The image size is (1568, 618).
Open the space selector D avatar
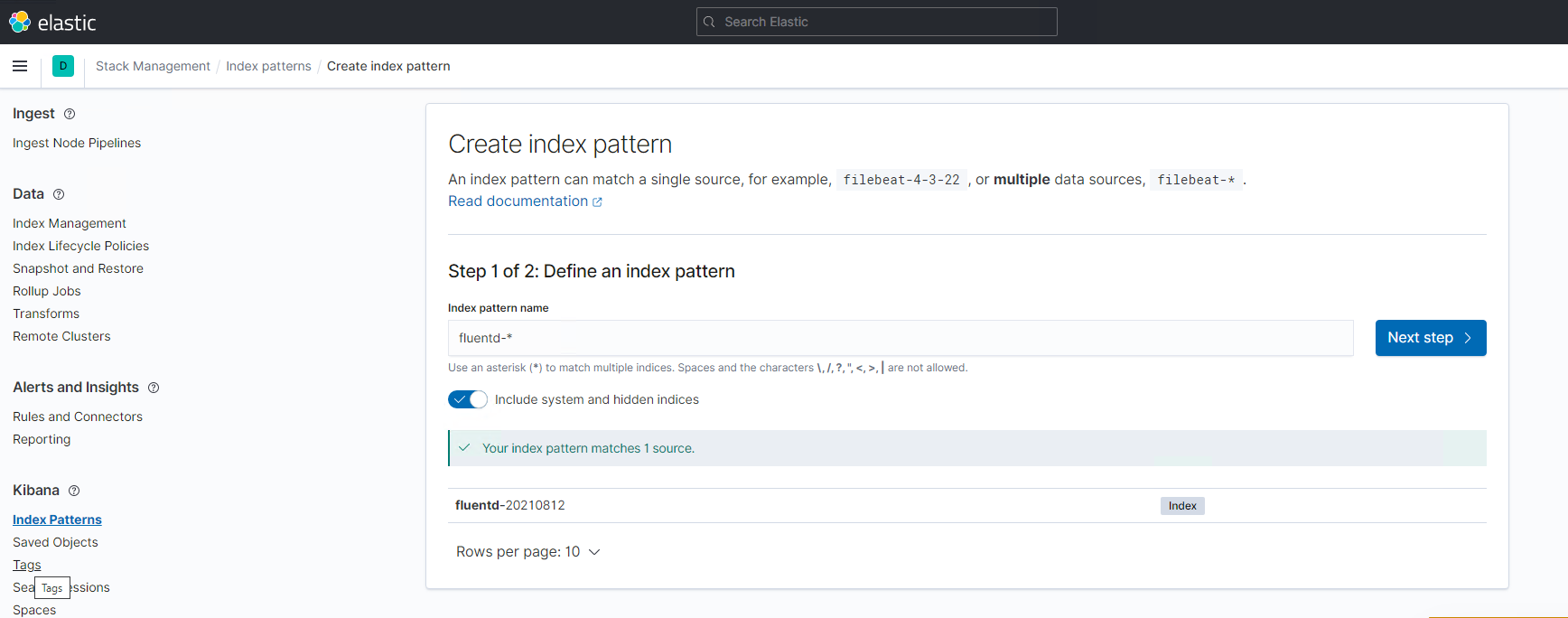click(63, 66)
